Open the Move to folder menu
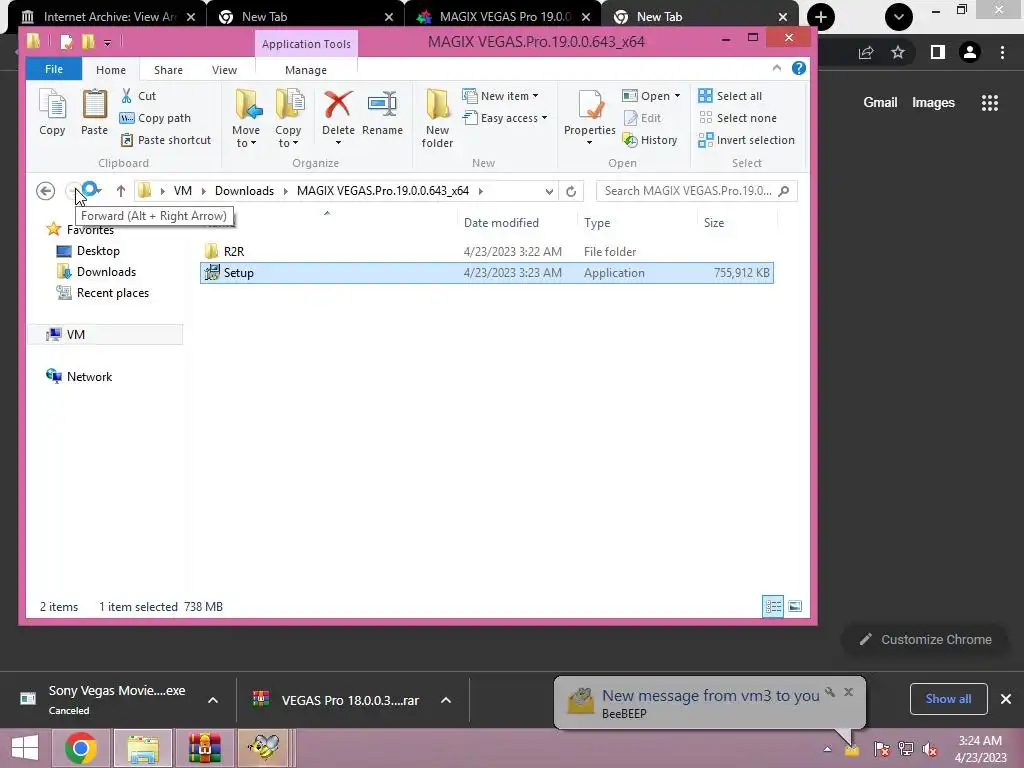 point(246,119)
